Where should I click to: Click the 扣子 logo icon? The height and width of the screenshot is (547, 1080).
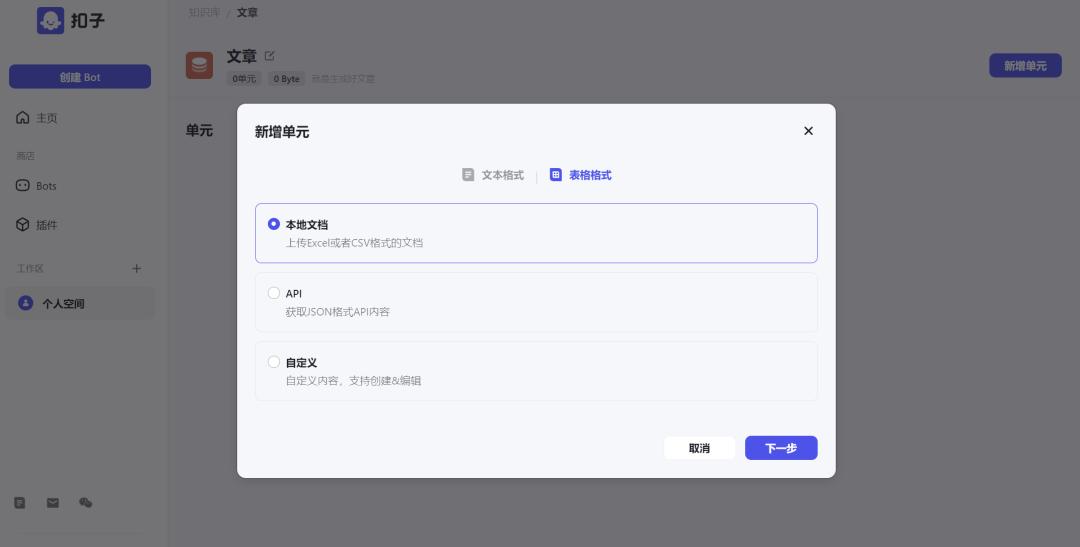point(50,21)
